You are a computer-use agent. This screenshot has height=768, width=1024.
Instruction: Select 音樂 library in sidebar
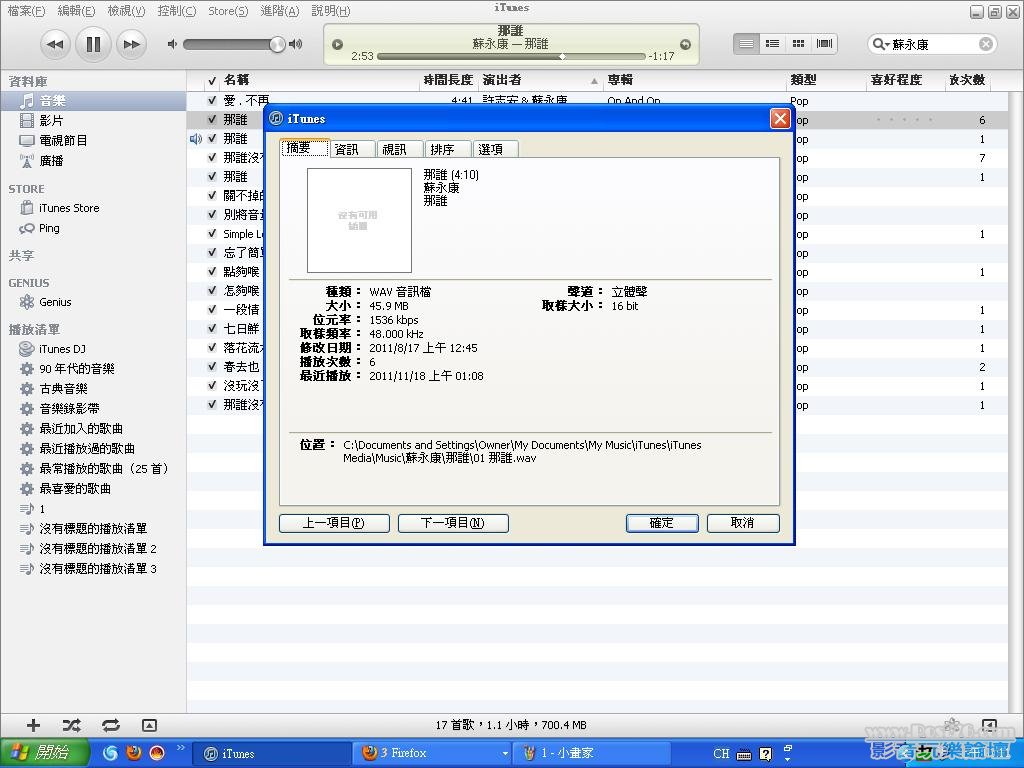coord(93,101)
